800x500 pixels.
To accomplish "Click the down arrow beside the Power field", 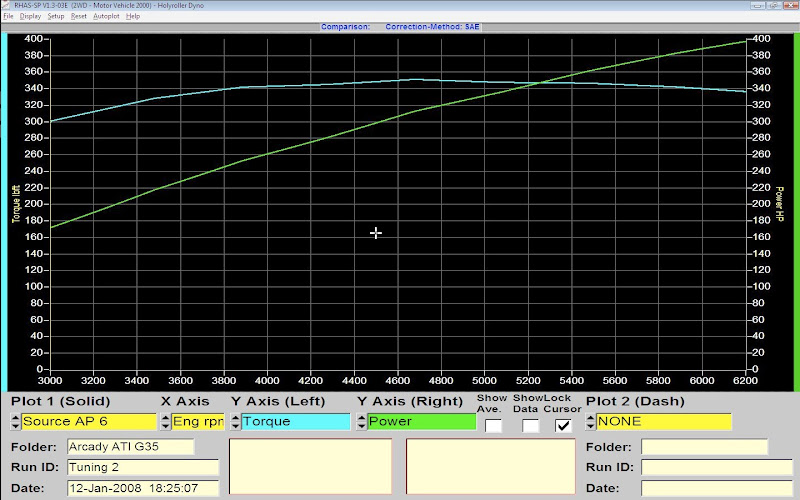I will (x=361, y=426).
